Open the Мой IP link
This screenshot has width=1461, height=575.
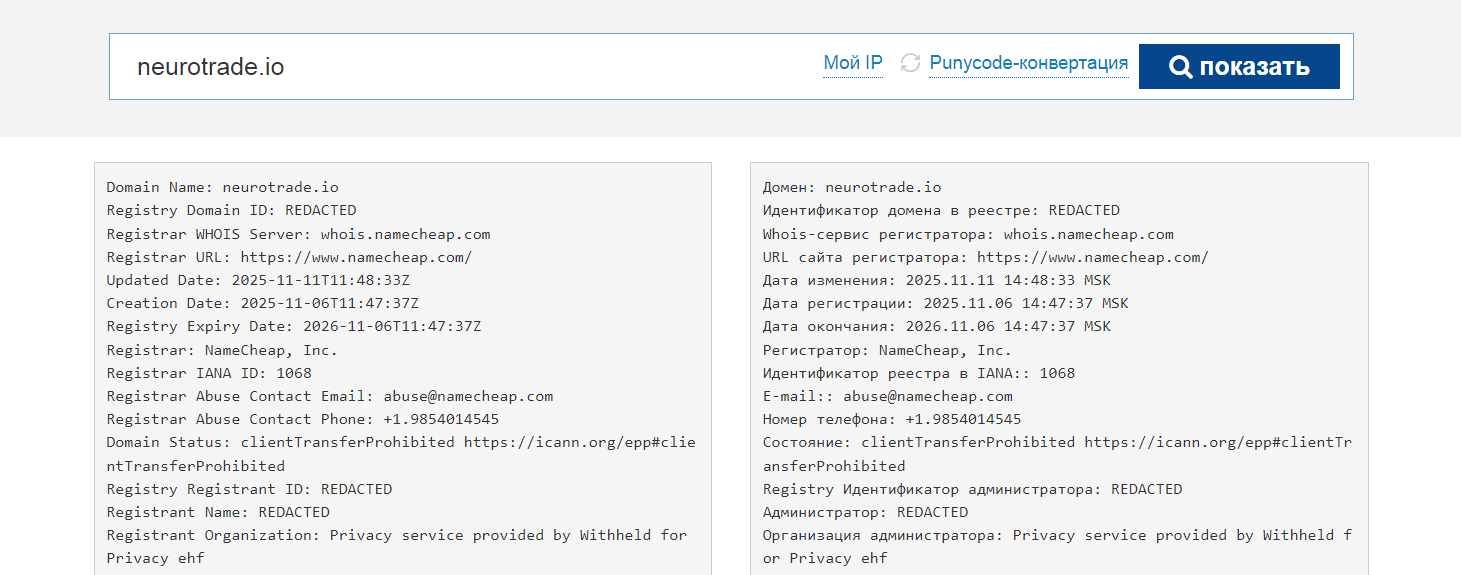coord(853,63)
